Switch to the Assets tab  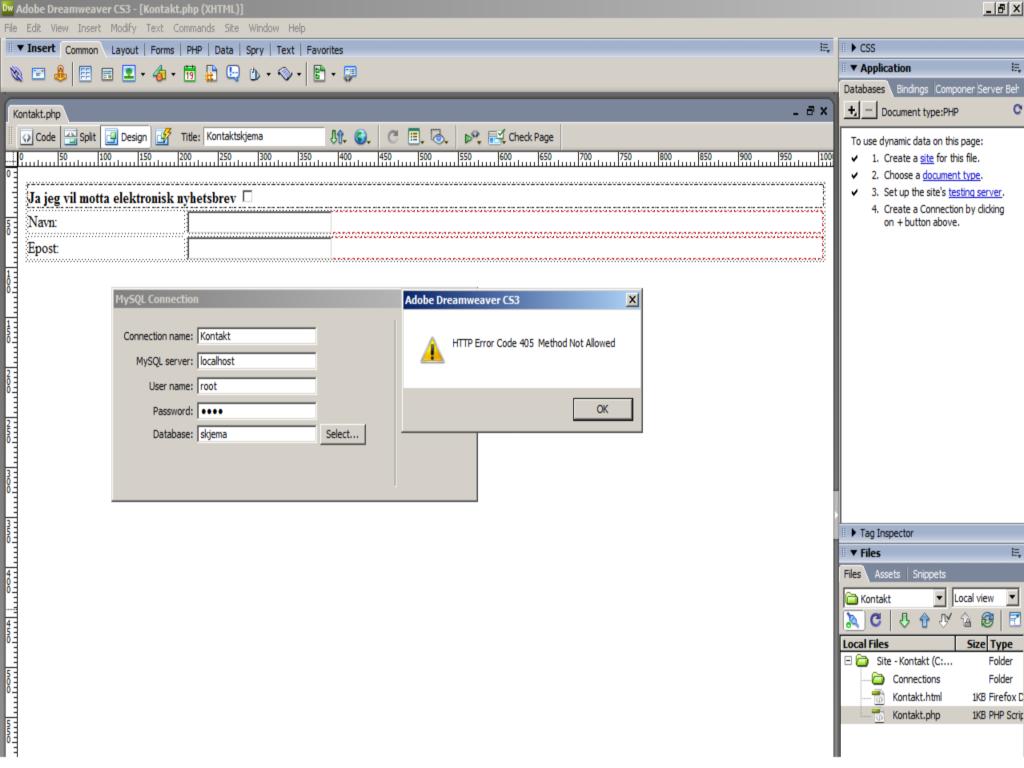pos(887,574)
